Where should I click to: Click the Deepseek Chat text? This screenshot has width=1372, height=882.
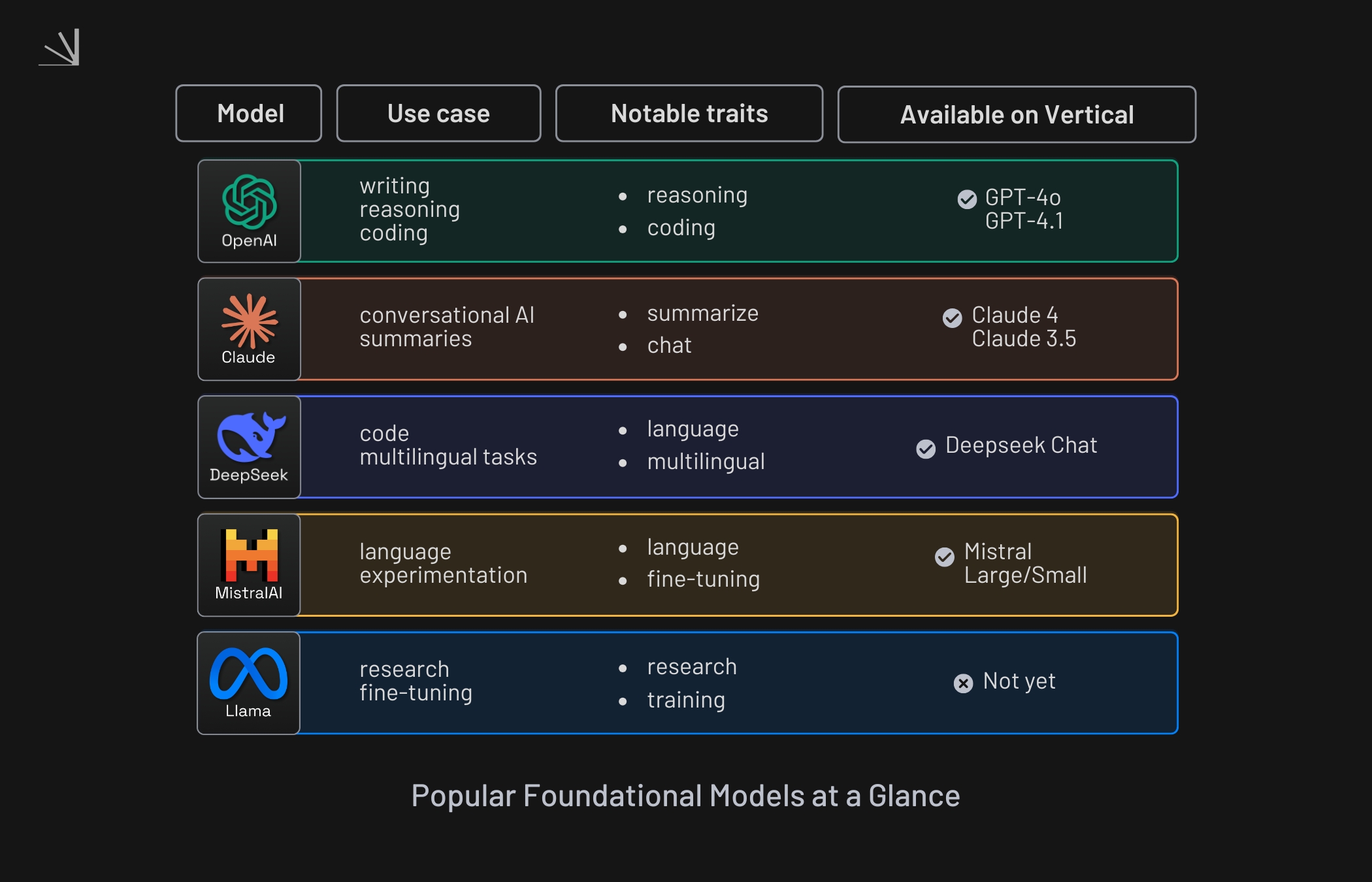pos(1021,446)
